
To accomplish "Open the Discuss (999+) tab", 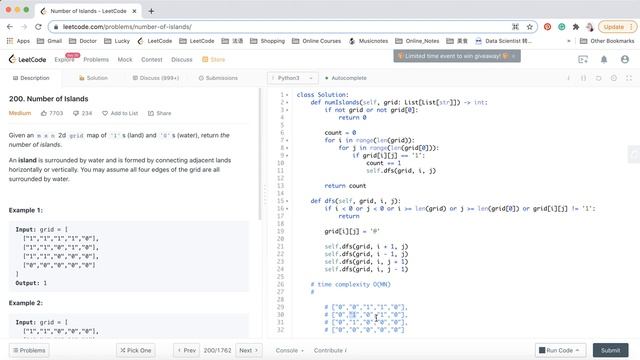I will (156, 78).
